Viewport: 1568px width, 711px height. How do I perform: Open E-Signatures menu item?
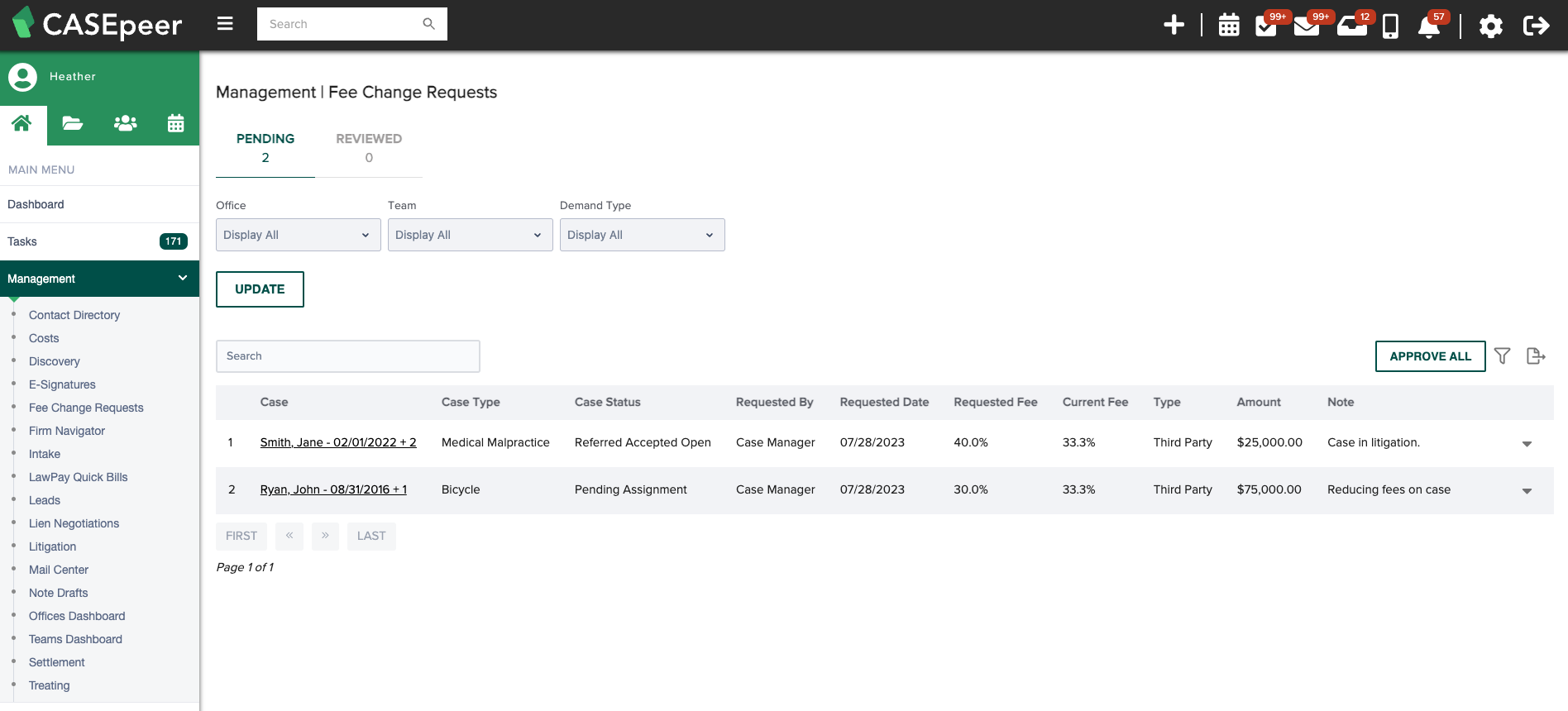click(x=62, y=384)
